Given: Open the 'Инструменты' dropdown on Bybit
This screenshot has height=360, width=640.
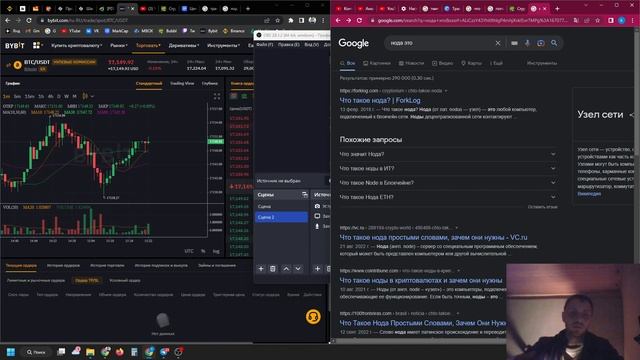Looking at the screenshot, I should [x=223, y=46].
